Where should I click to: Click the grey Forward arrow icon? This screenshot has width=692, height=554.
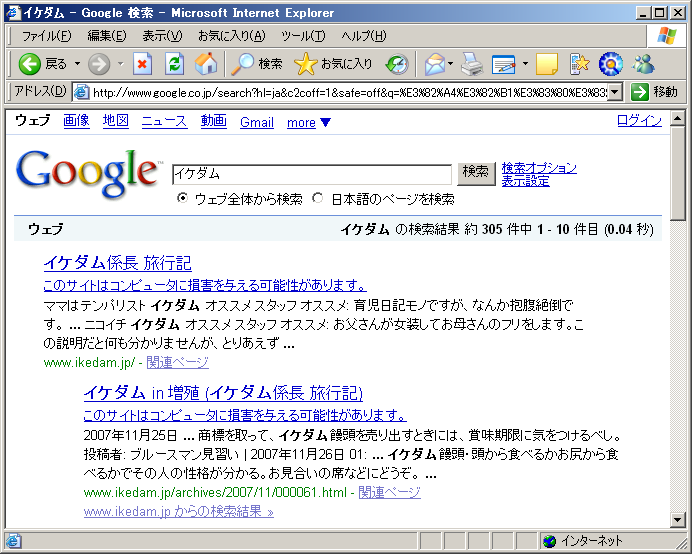pos(99,64)
